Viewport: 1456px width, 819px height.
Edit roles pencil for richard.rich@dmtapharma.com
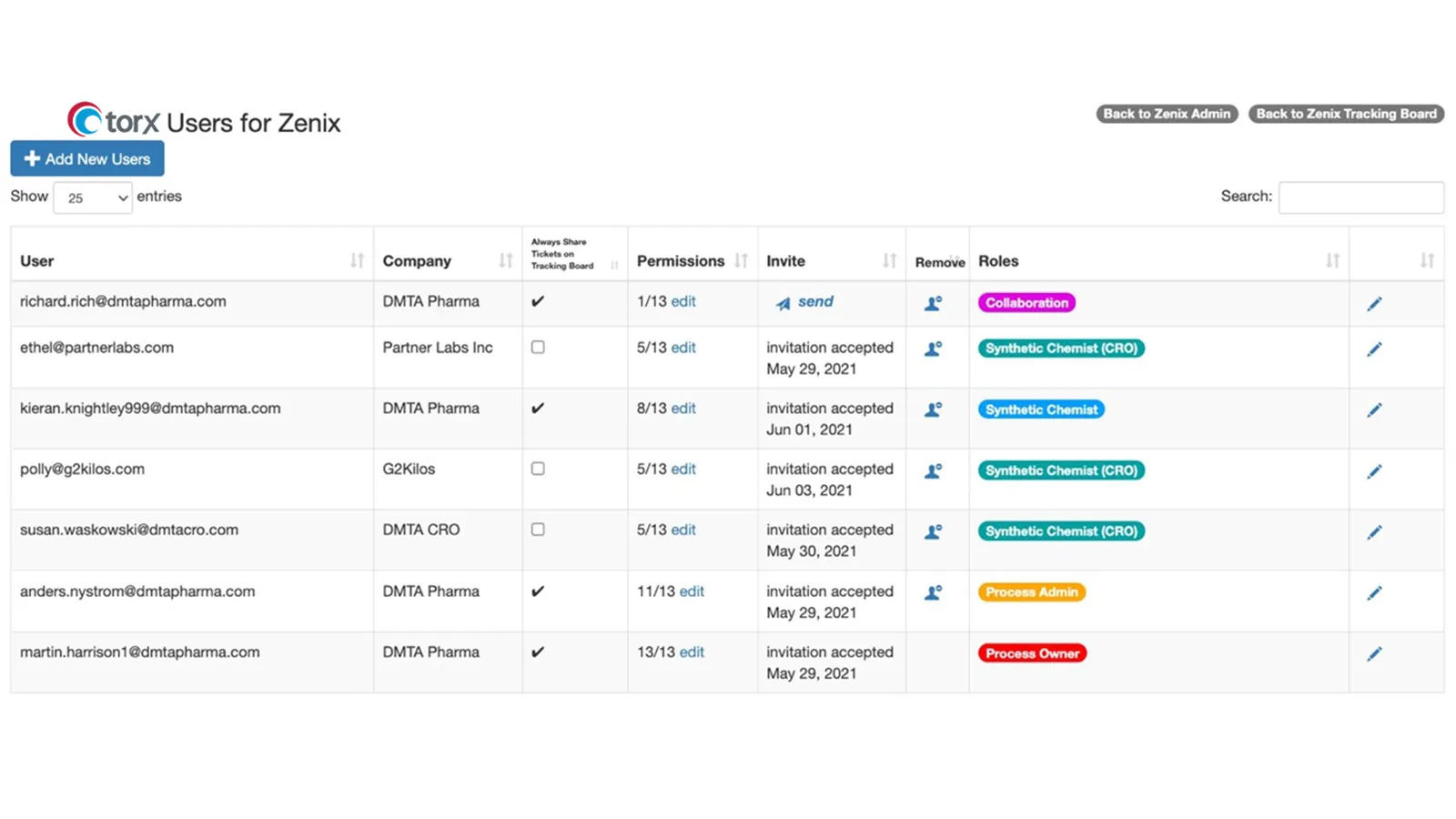1374,304
